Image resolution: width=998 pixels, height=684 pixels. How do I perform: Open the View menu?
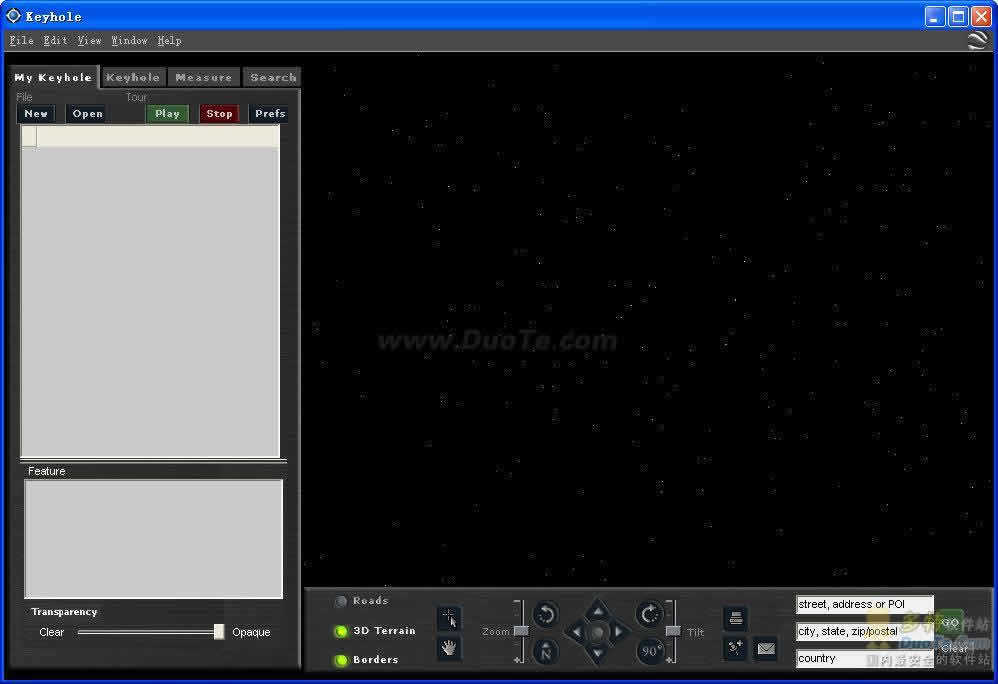(89, 41)
